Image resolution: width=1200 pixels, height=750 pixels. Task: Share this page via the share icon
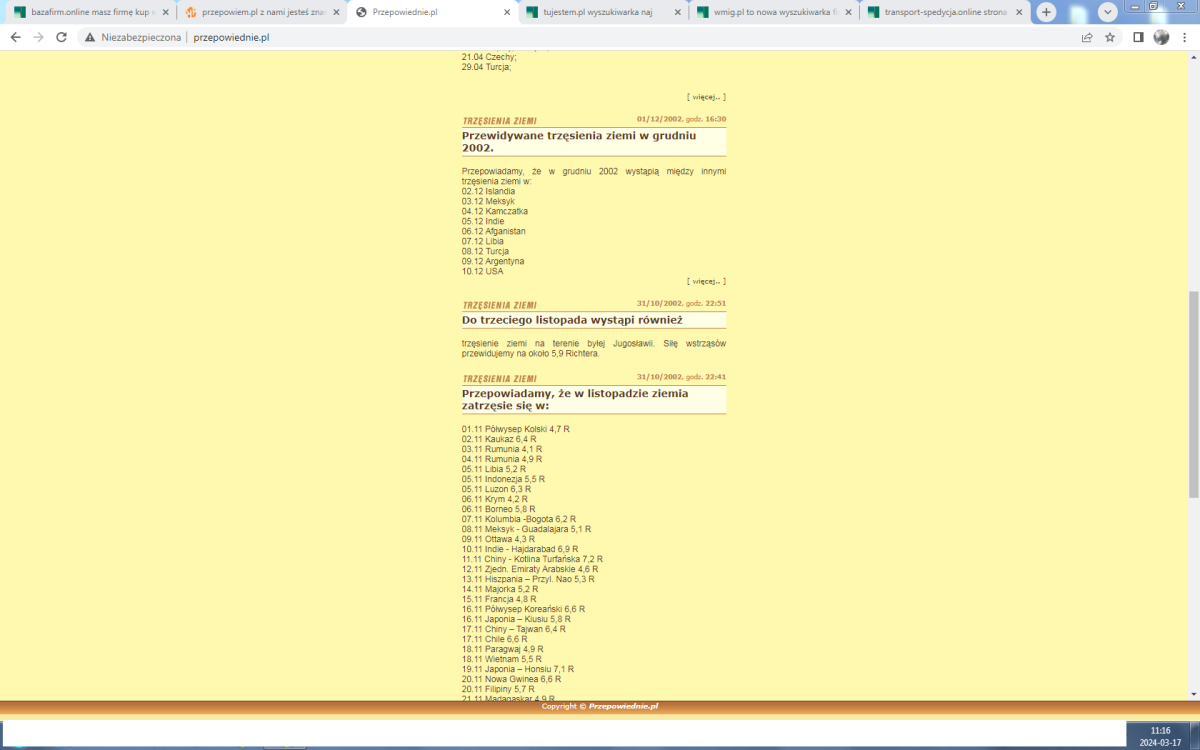(1087, 37)
